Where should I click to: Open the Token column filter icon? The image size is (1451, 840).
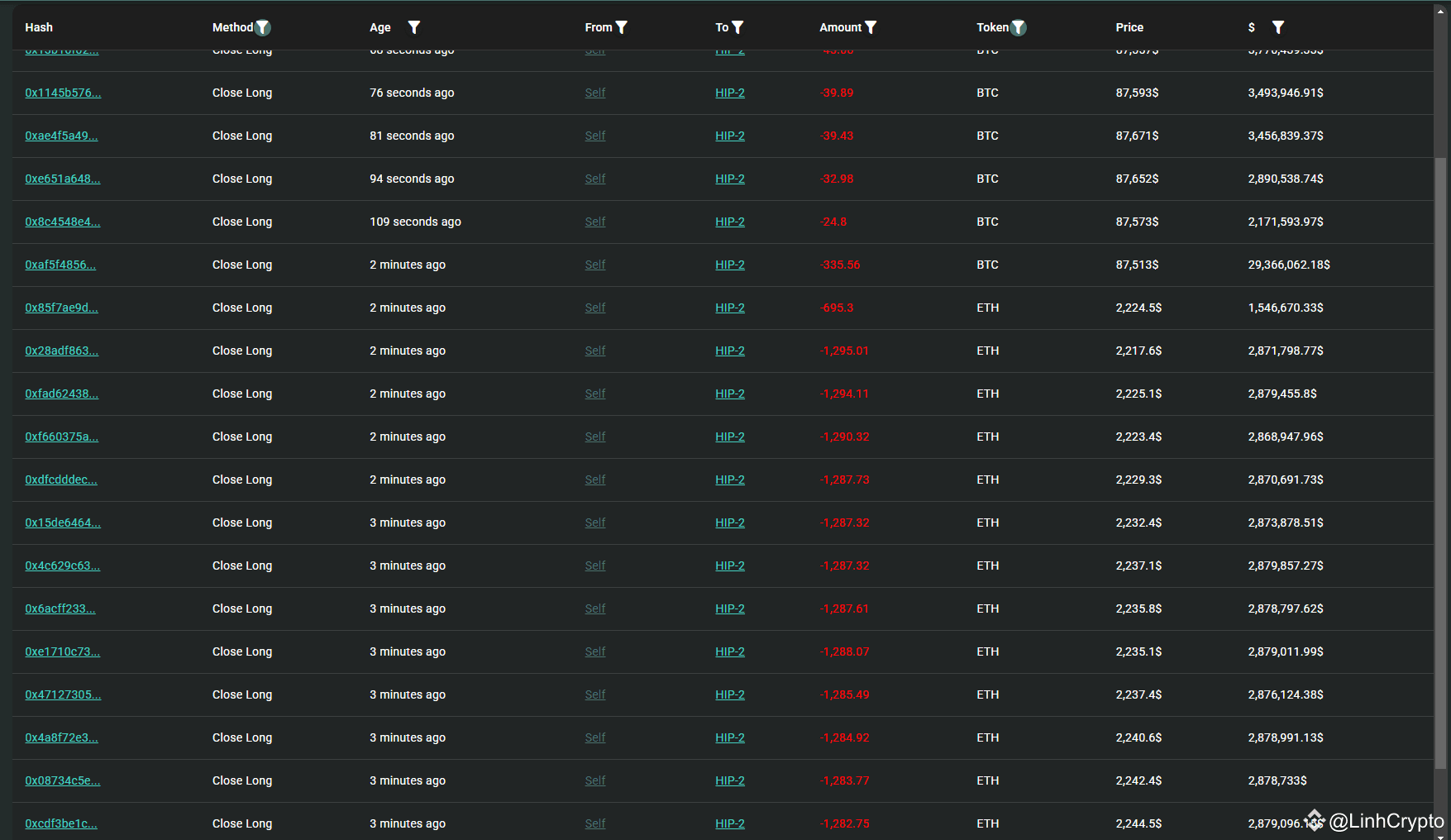click(1019, 27)
